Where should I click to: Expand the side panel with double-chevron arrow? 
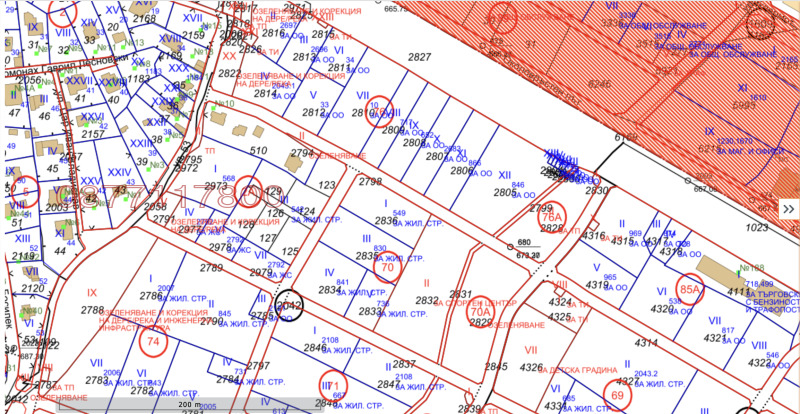790,208
